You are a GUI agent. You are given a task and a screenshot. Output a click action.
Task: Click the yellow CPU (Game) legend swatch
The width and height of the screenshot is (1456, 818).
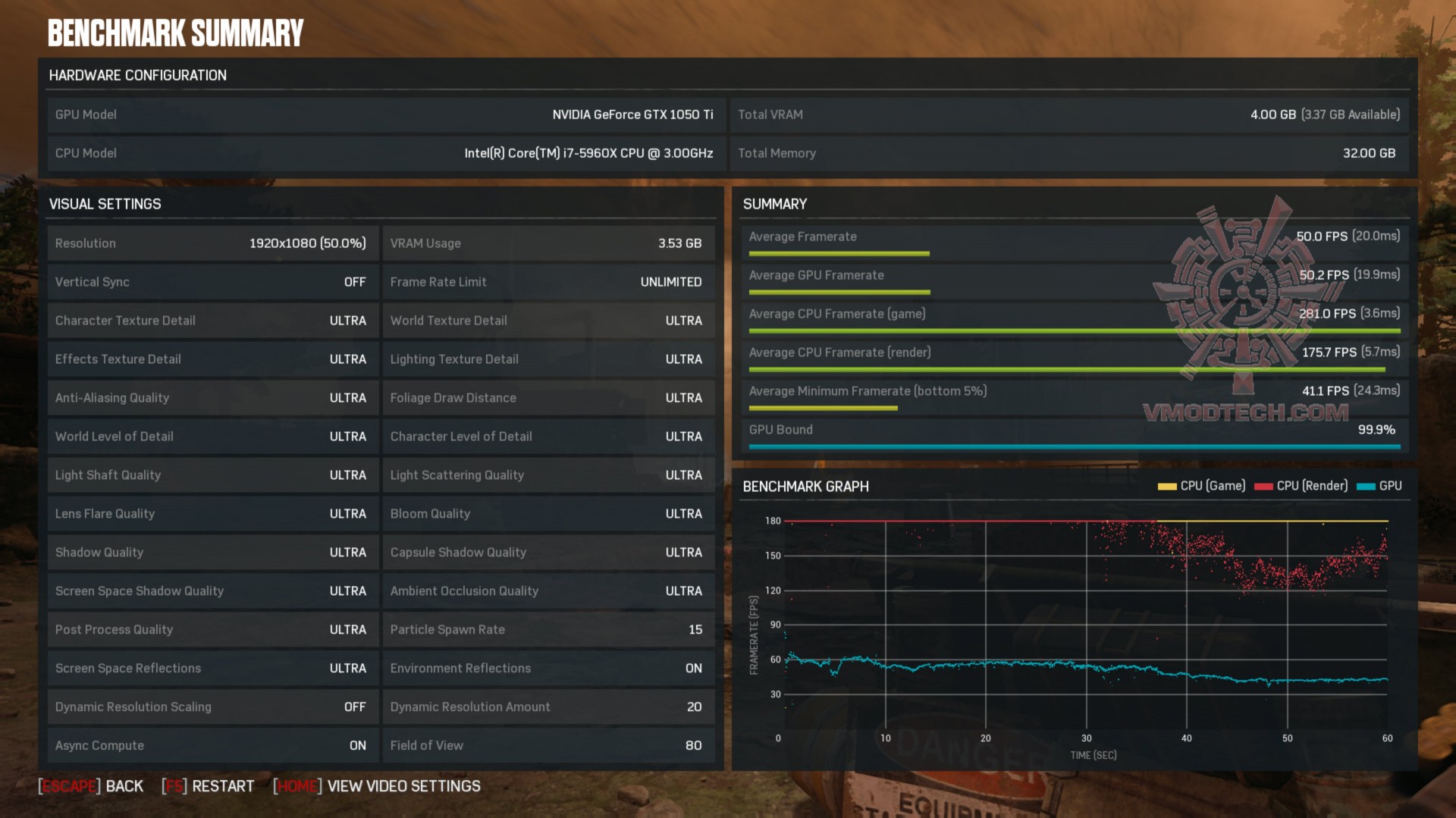[x=1167, y=487]
